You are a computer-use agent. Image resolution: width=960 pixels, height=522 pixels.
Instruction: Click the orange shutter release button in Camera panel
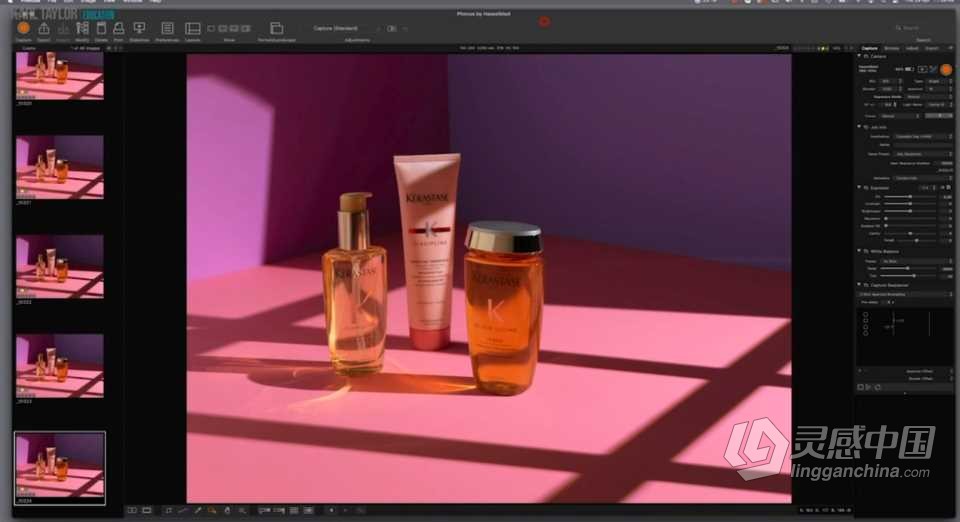946,69
